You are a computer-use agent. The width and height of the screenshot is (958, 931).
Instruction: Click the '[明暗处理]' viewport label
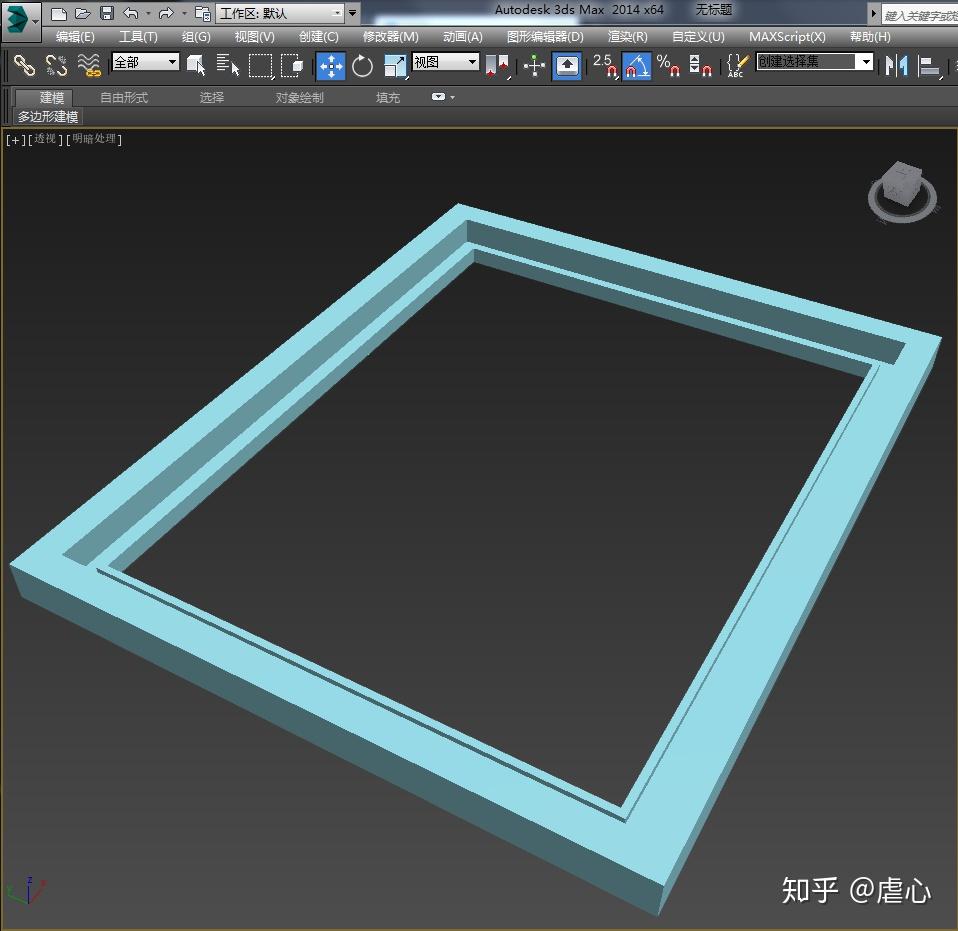(93, 140)
